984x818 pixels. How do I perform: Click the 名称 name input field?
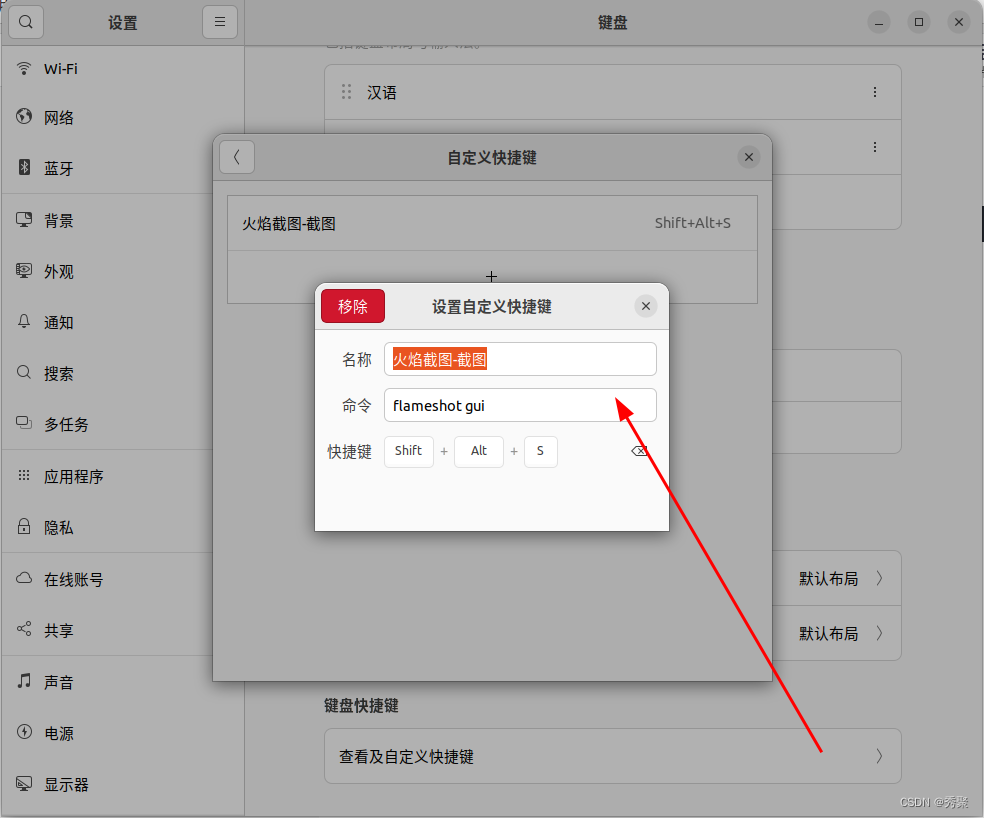coord(520,359)
